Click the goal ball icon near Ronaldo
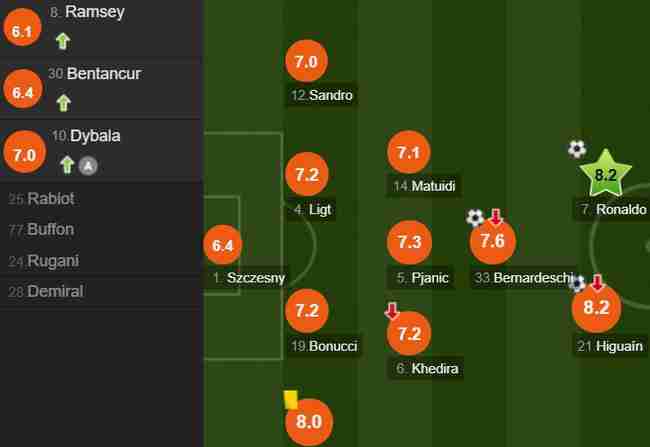This screenshot has height=447, width=650. click(x=577, y=149)
